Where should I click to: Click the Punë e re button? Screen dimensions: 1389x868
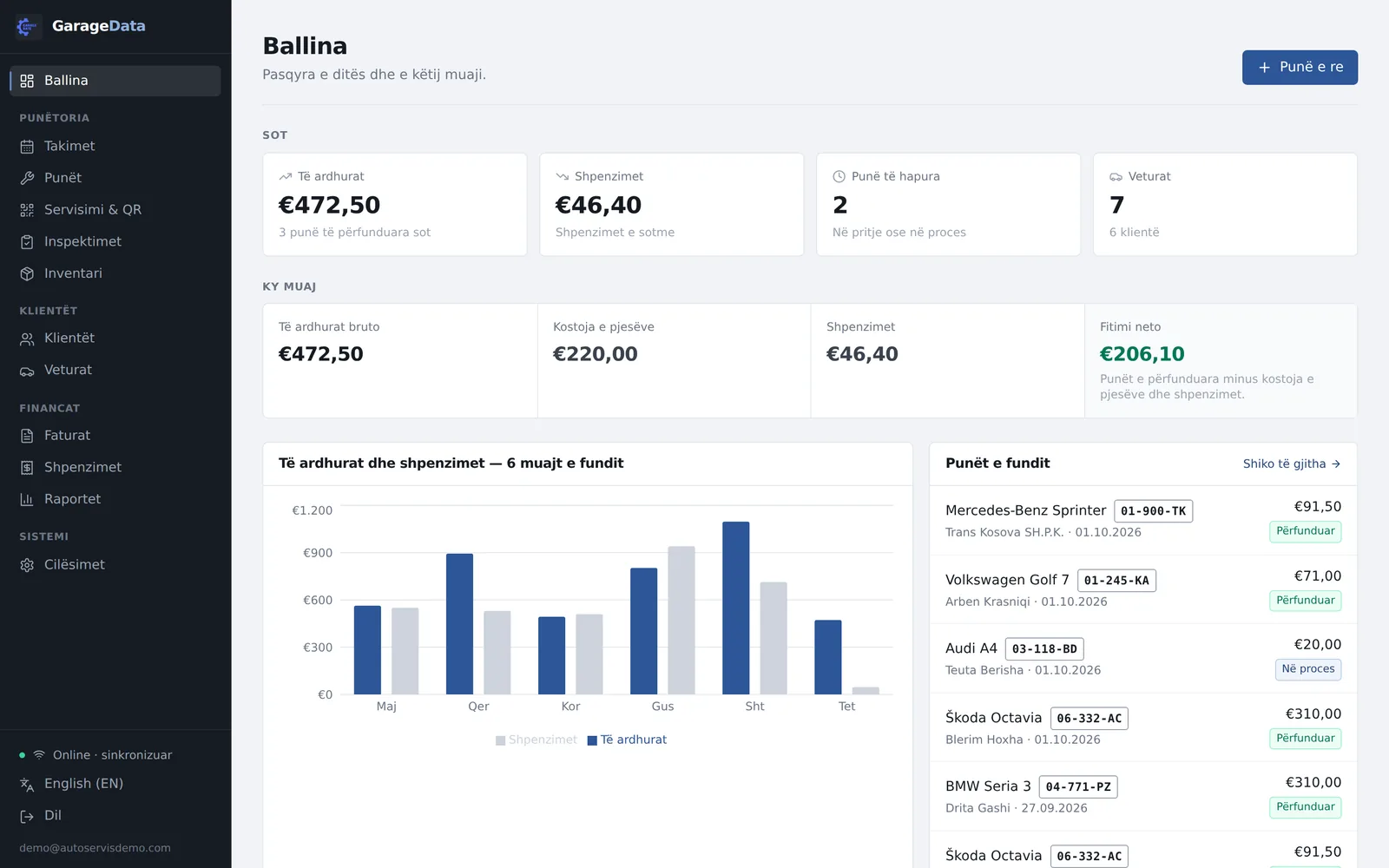[x=1300, y=67]
